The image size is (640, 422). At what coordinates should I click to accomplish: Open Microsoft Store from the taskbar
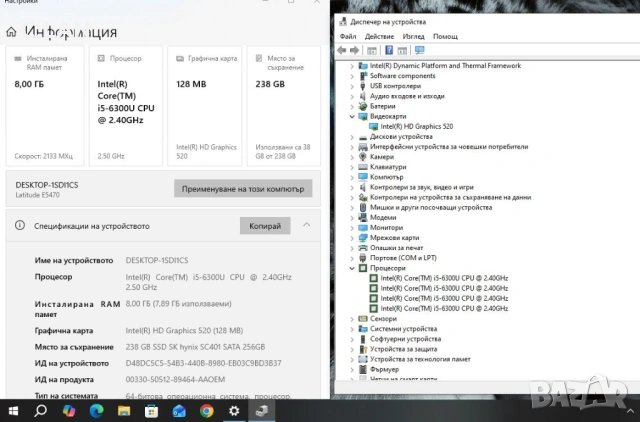(x=151, y=411)
